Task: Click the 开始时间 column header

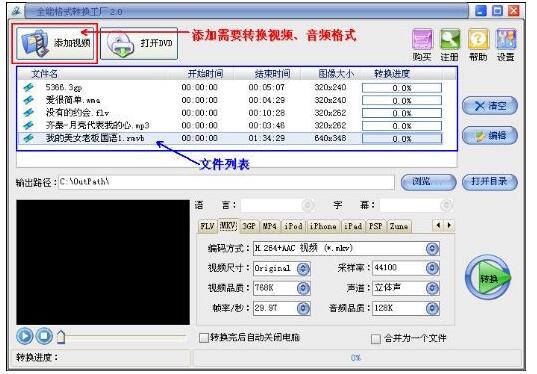Action: [205, 74]
